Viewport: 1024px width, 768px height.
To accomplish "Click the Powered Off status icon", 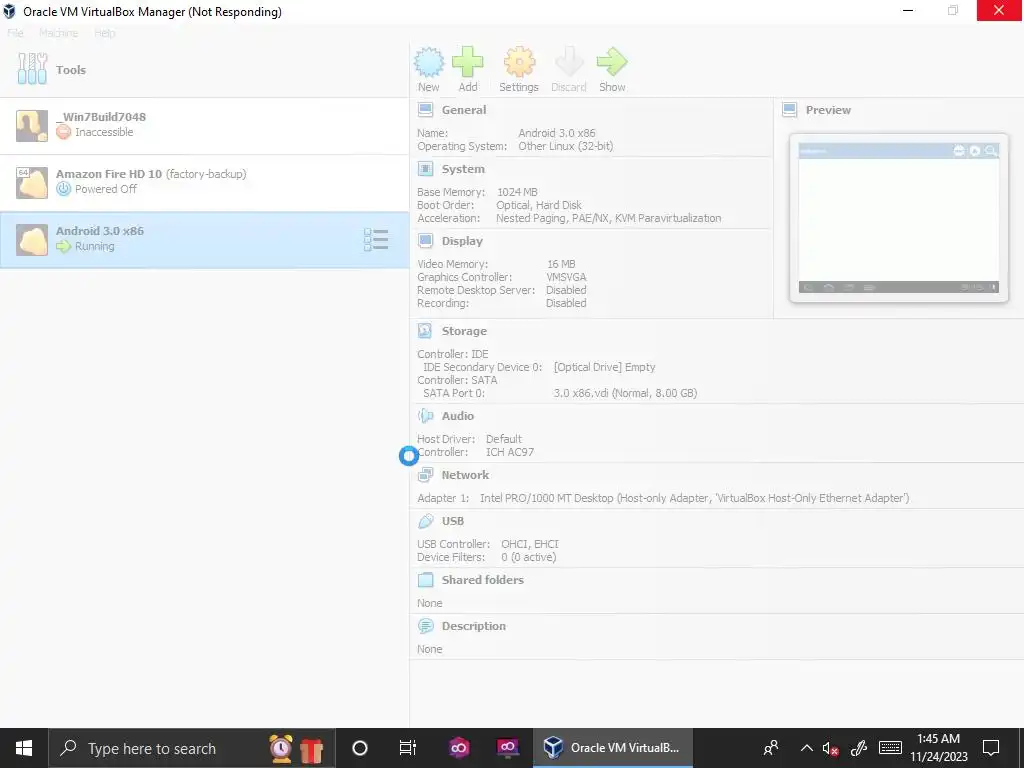I will coord(63,189).
